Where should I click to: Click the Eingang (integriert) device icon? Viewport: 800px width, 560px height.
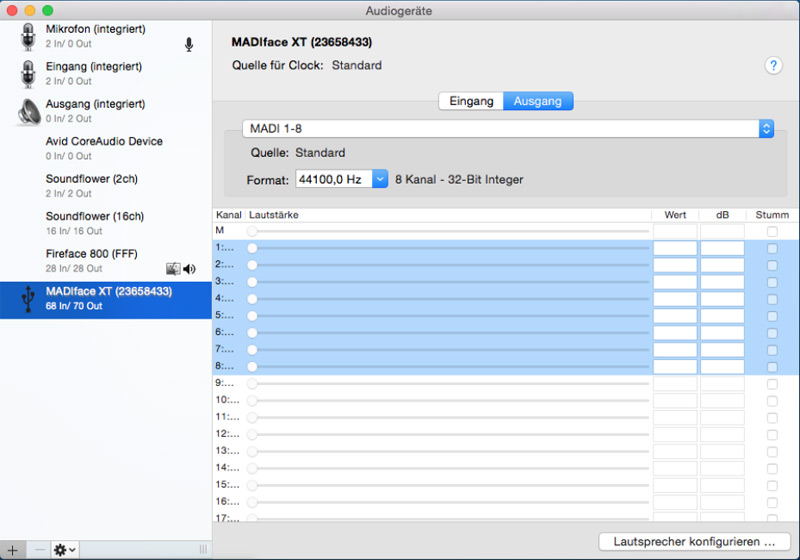click(27, 73)
